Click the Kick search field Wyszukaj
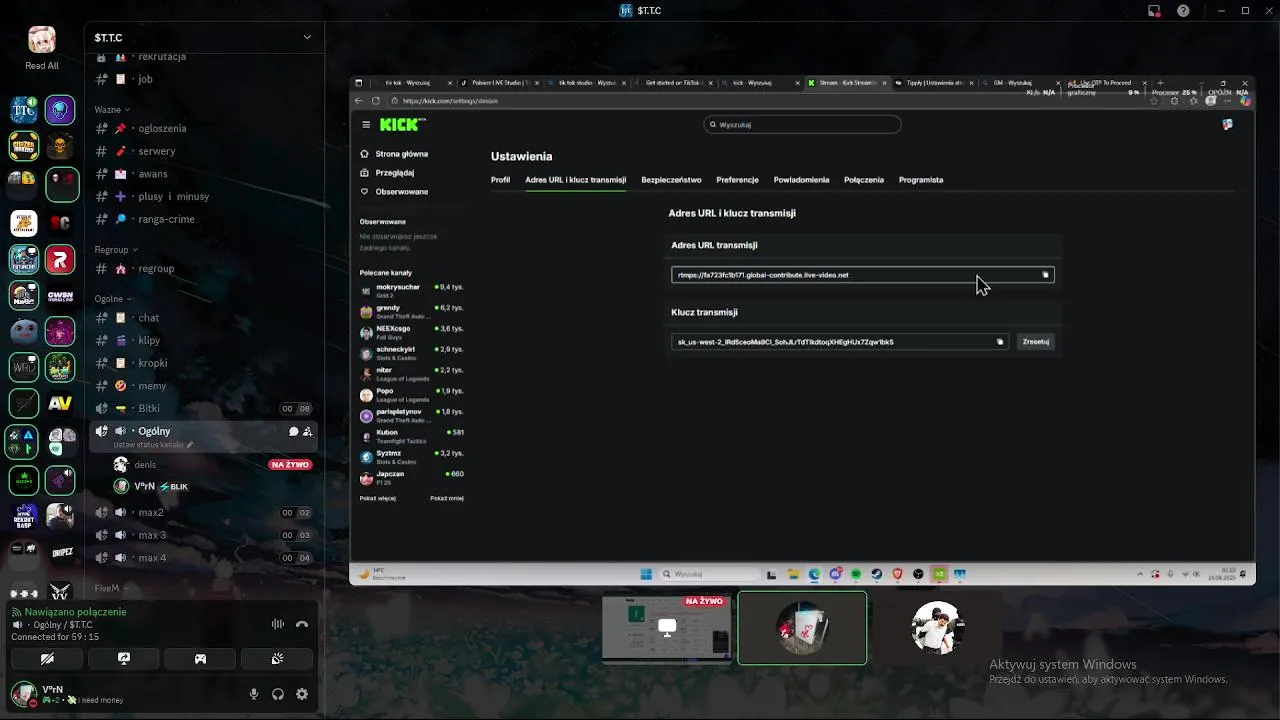Screen dimensions: 1280x720 tap(802, 124)
